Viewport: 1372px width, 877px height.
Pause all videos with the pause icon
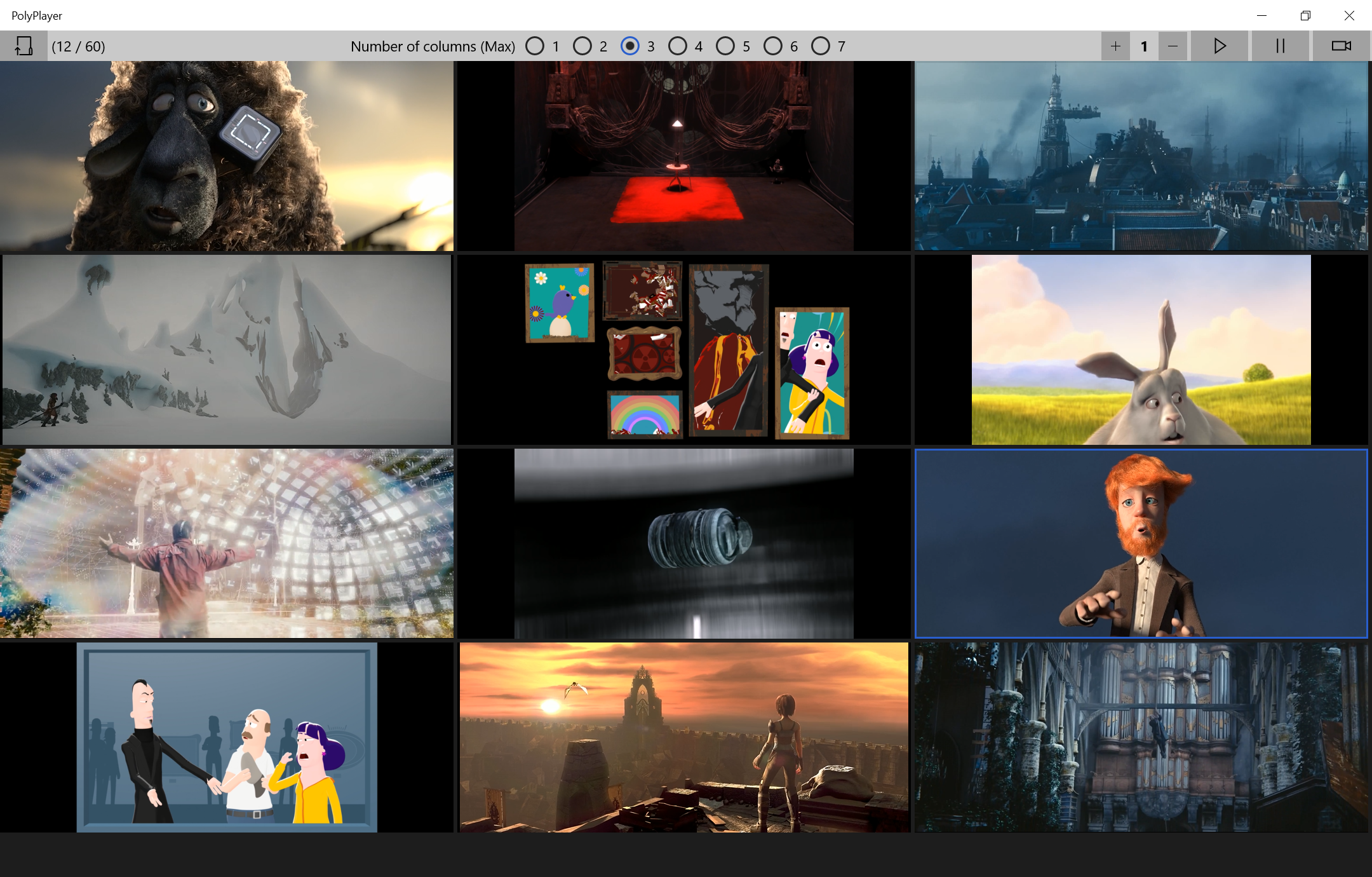coord(1280,46)
